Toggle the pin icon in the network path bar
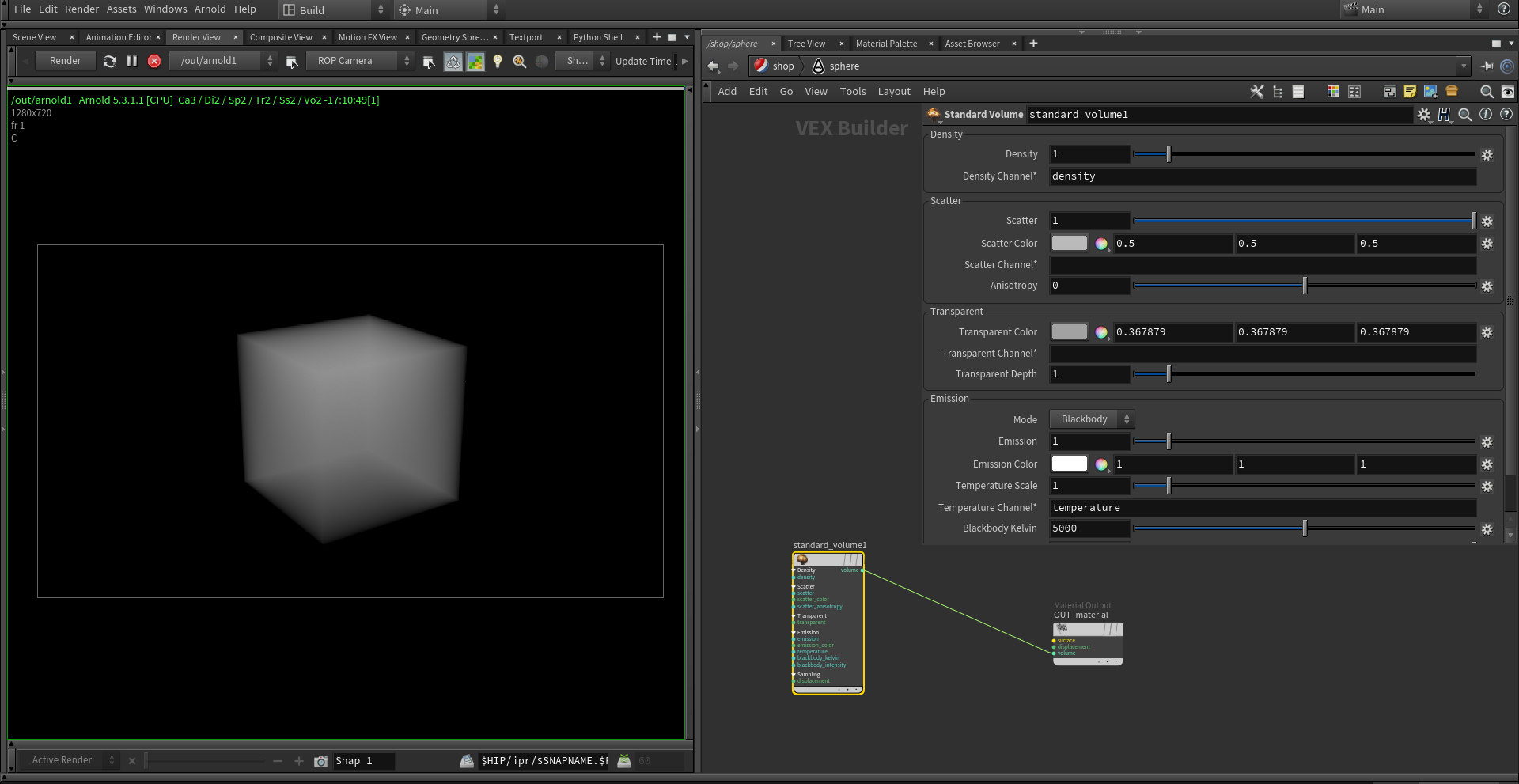 tap(1487, 66)
